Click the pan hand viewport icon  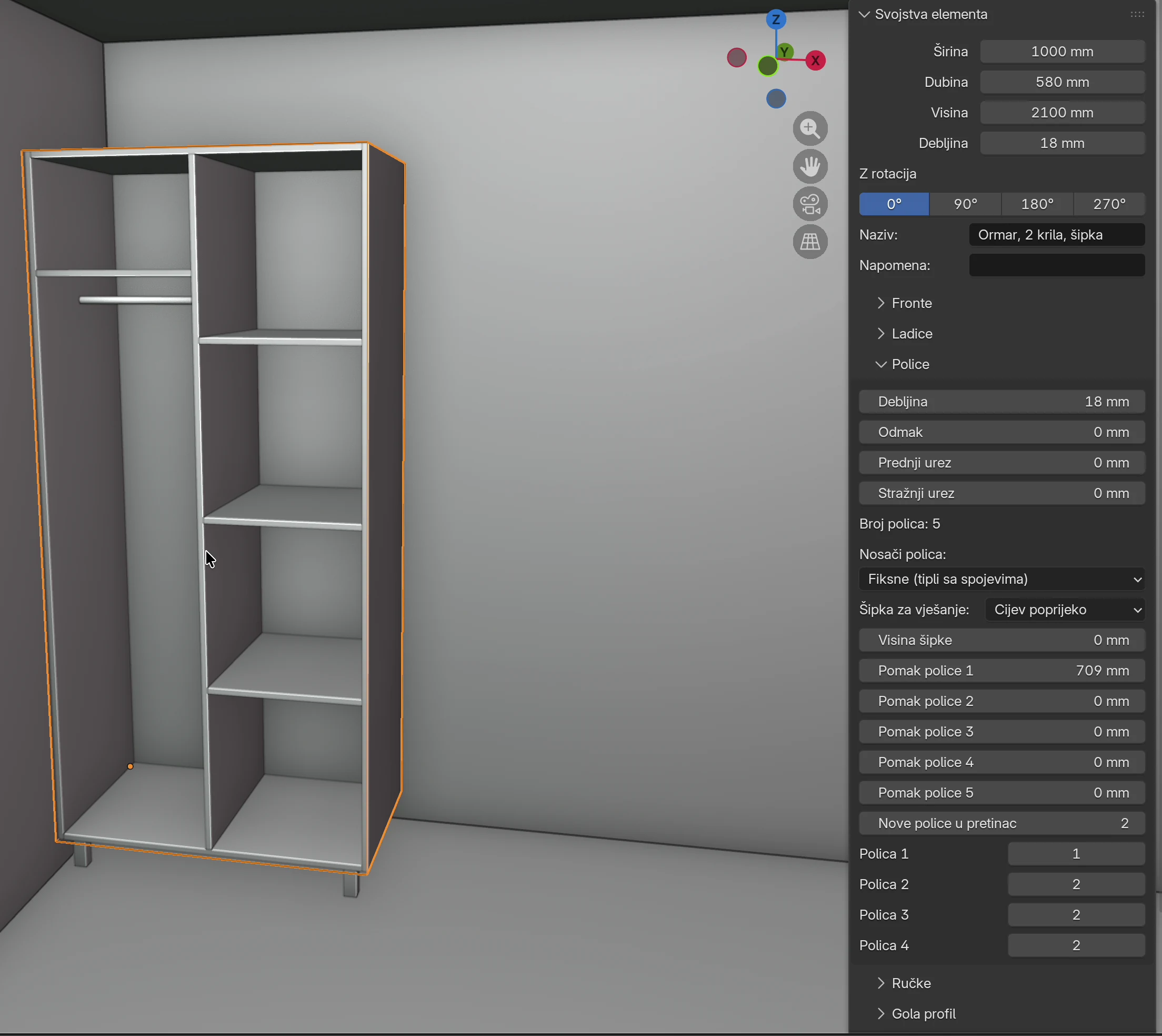(810, 166)
